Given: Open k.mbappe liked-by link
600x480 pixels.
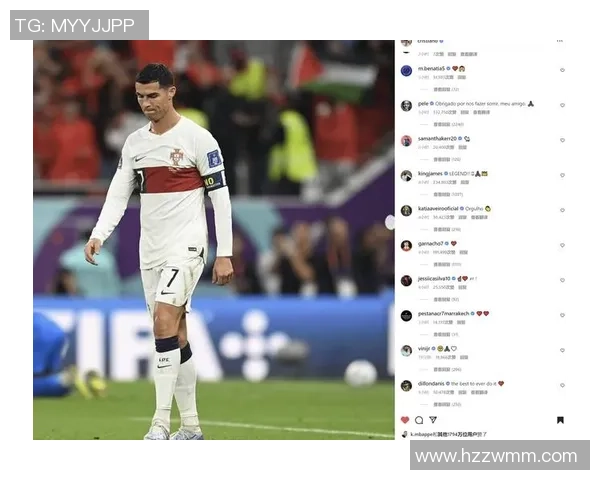Looking at the screenshot, I should [x=421, y=434].
